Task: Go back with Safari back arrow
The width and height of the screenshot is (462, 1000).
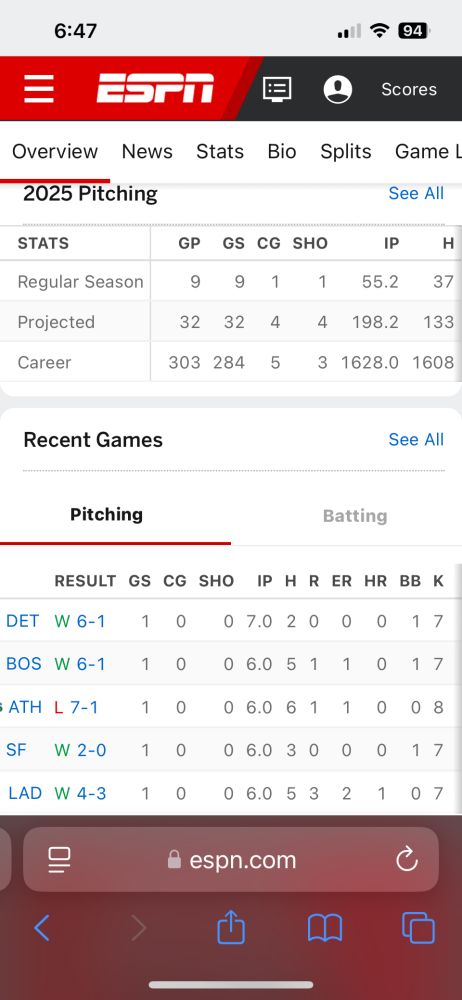Action: 41,928
